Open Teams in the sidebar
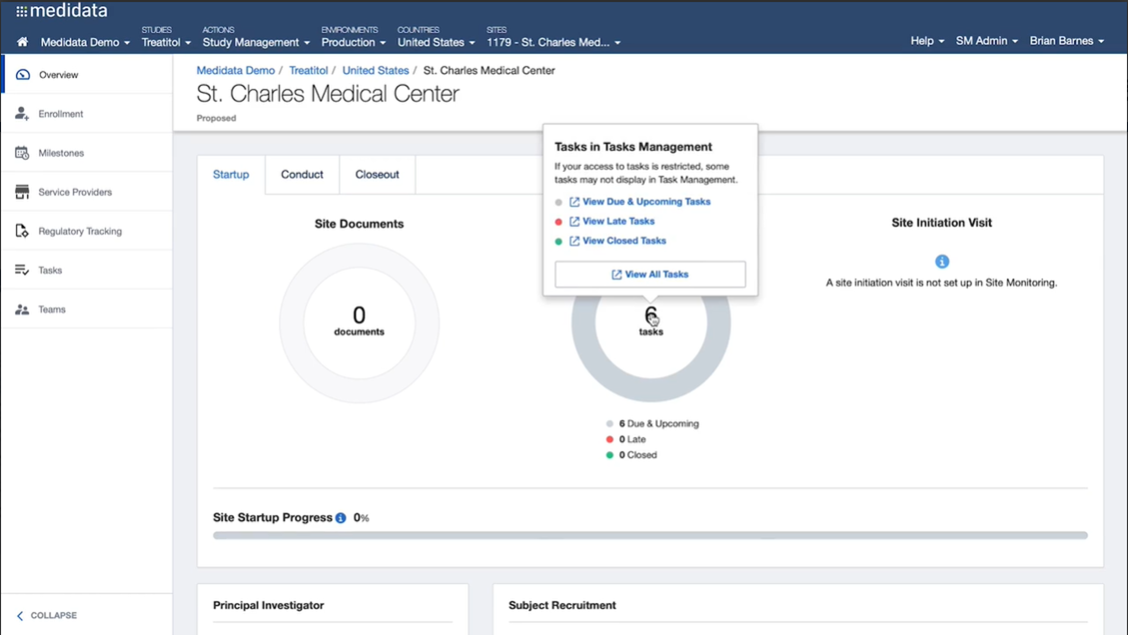 point(87,309)
